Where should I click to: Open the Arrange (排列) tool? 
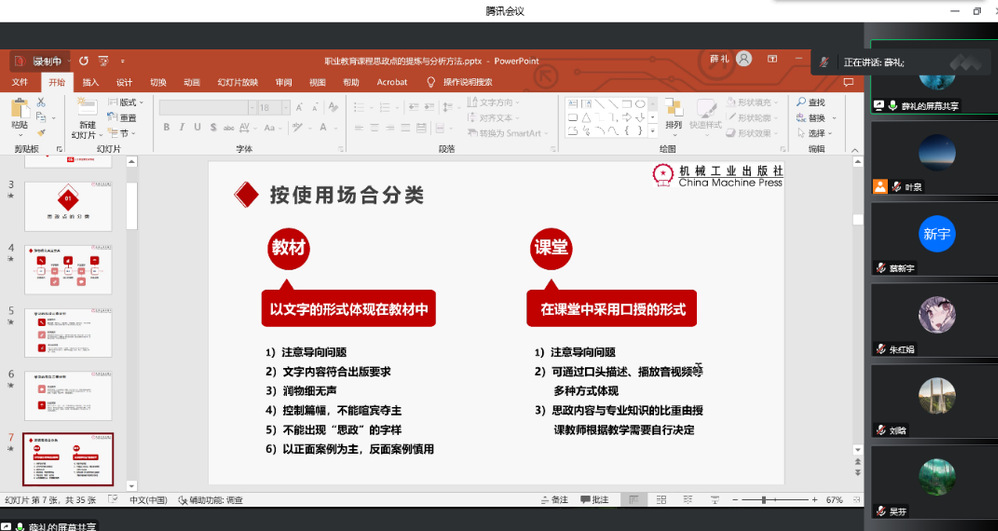[x=673, y=110]
